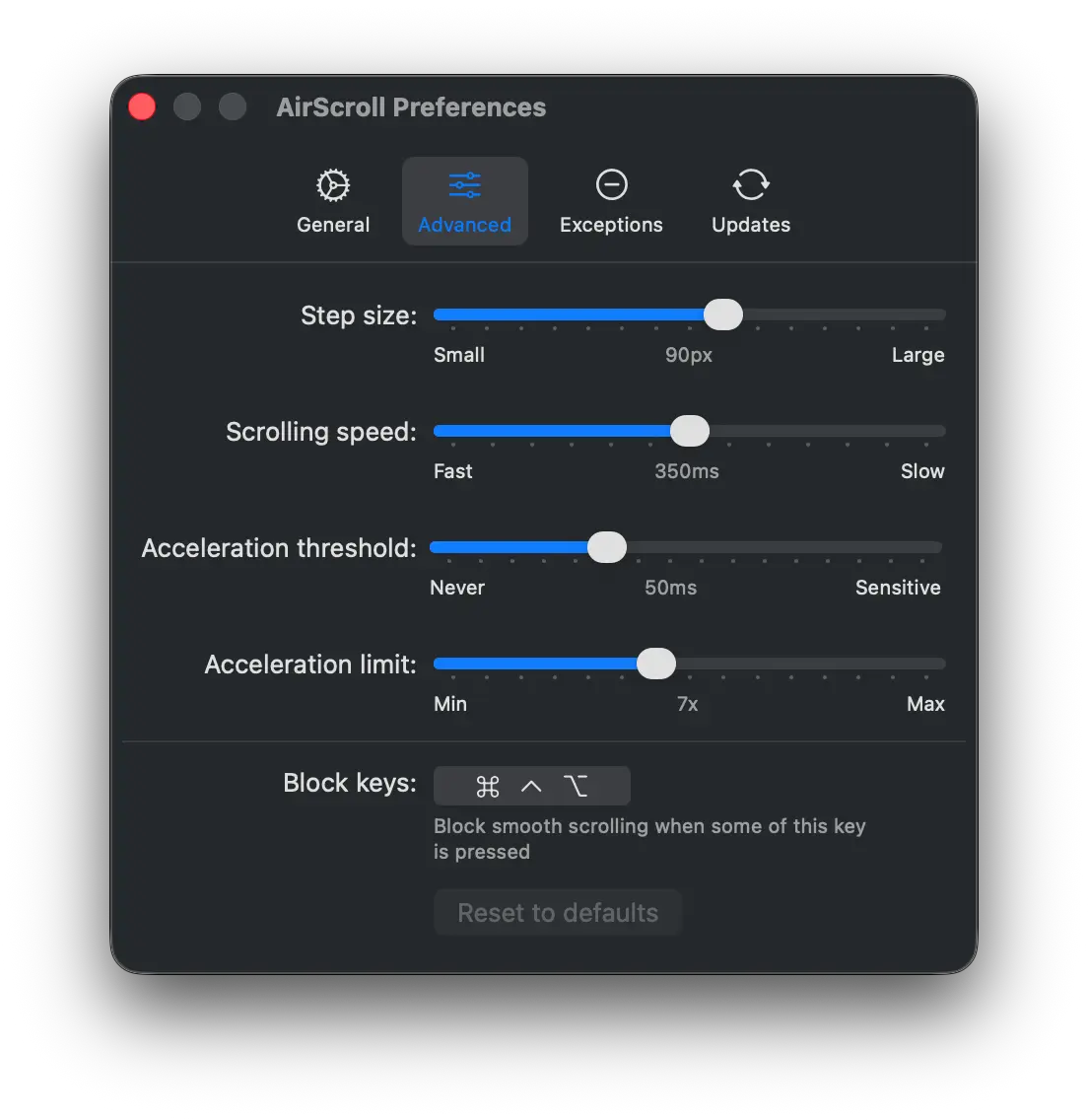Viewport: 1088px width, 1120px height.
Task: Click the Control key symbol in Block keys
Action: tap(532, 786)
